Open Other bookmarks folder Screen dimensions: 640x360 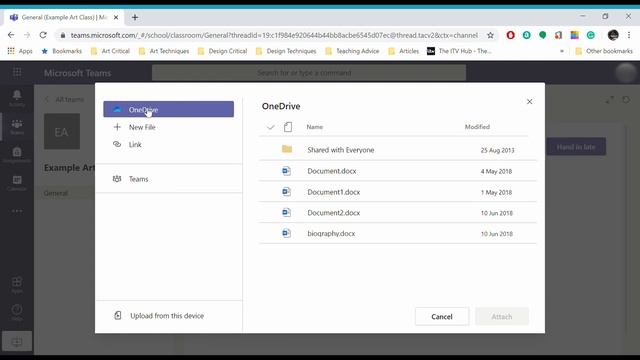click(x=604, y=51)
